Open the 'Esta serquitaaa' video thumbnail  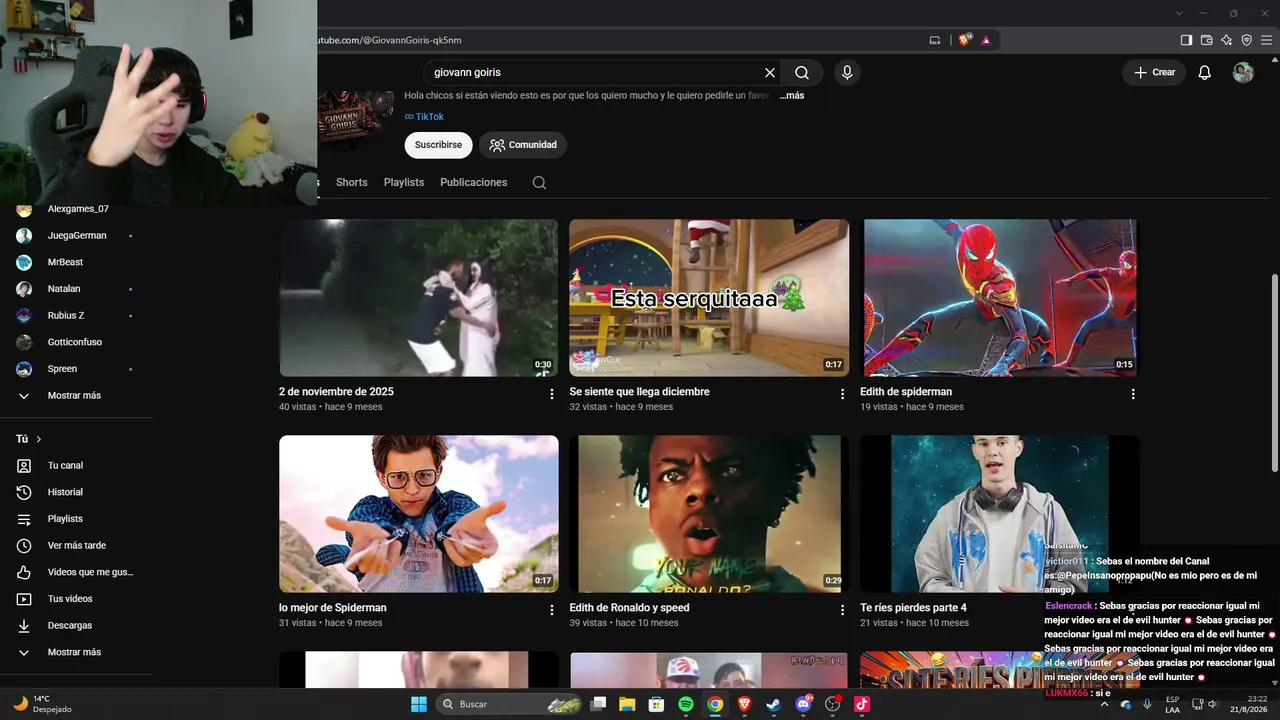pos(709,298)
